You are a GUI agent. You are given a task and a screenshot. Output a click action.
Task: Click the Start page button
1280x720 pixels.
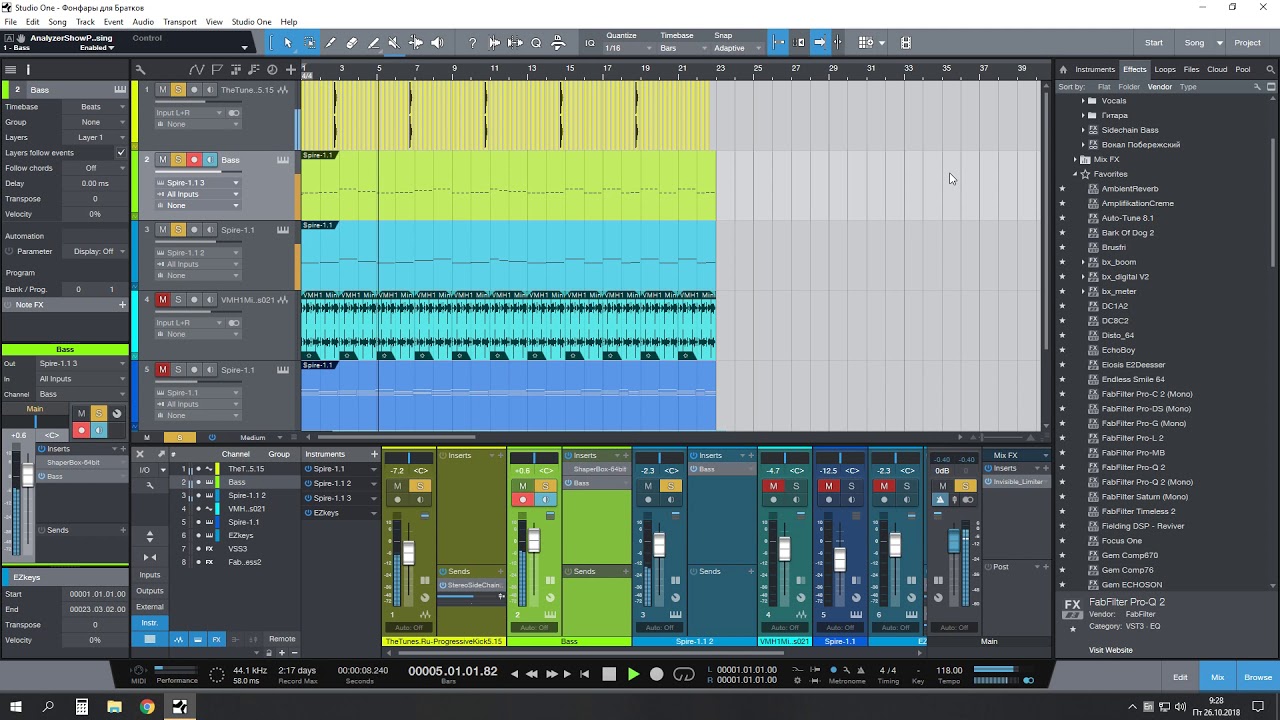coord(1154,43)
